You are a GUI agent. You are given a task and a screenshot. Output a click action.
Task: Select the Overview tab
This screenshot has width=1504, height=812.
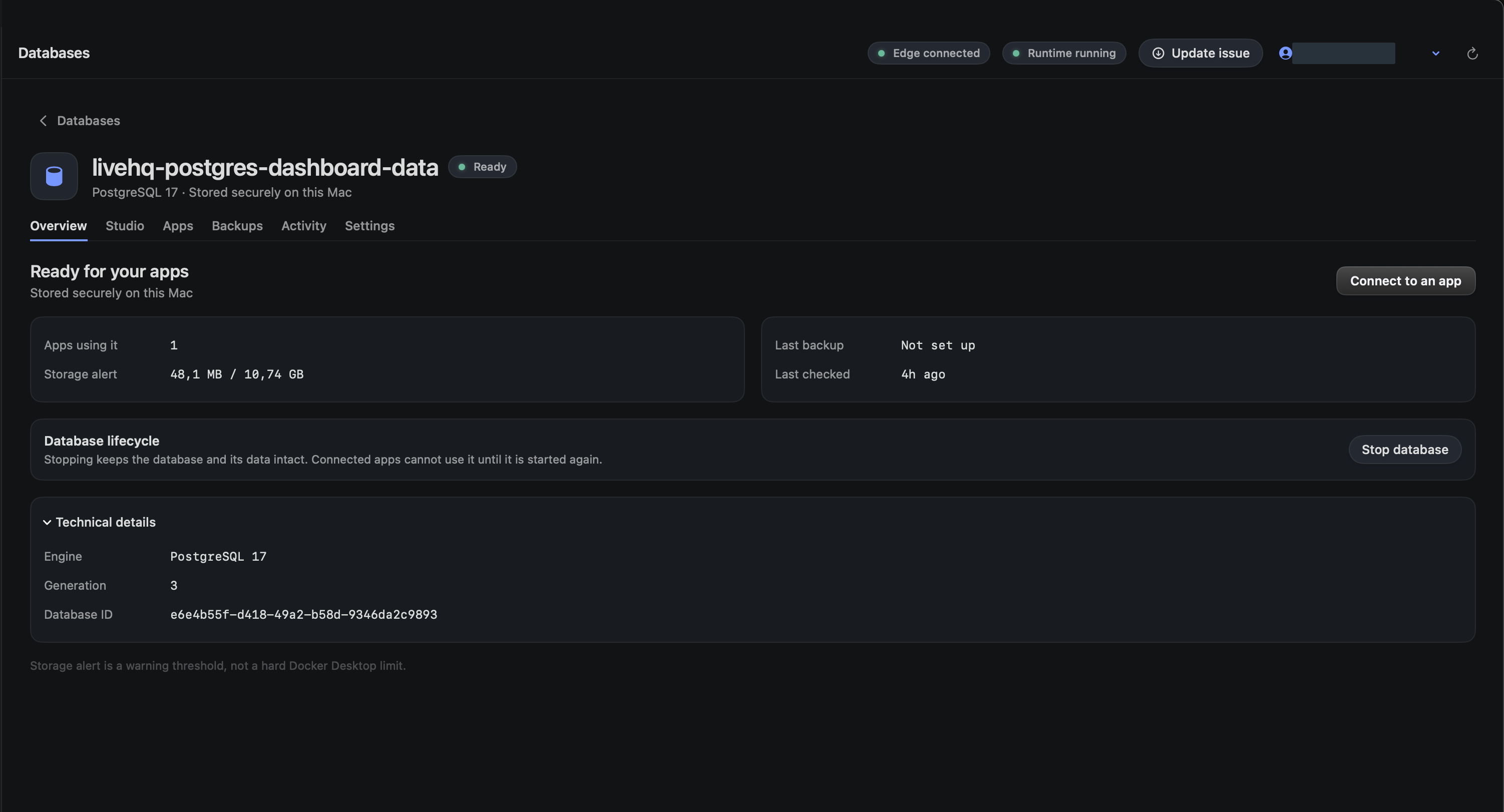click(59, 226)
